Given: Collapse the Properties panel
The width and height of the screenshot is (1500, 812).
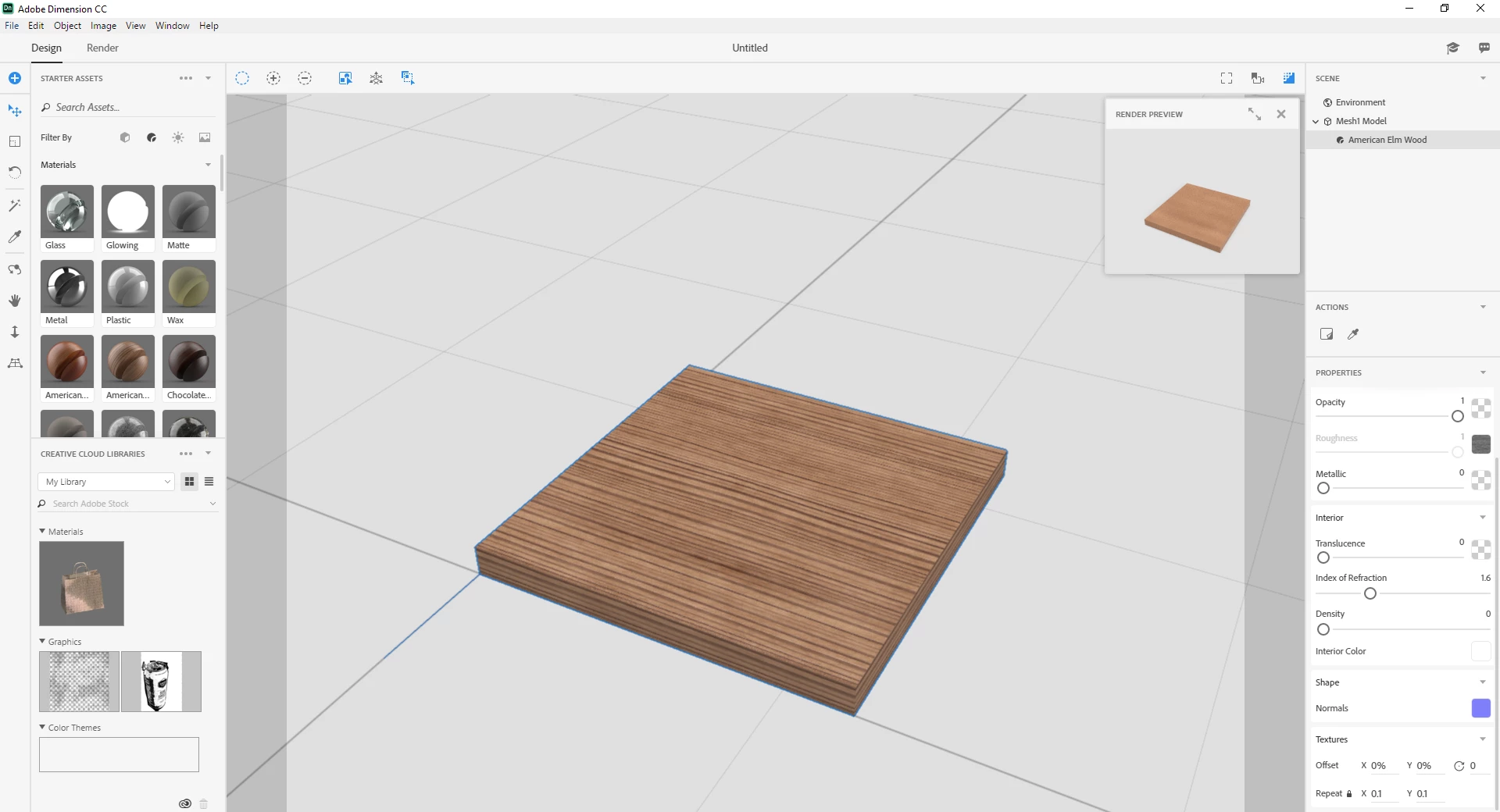Looking at the screenshot, I should pos(1483,372).
